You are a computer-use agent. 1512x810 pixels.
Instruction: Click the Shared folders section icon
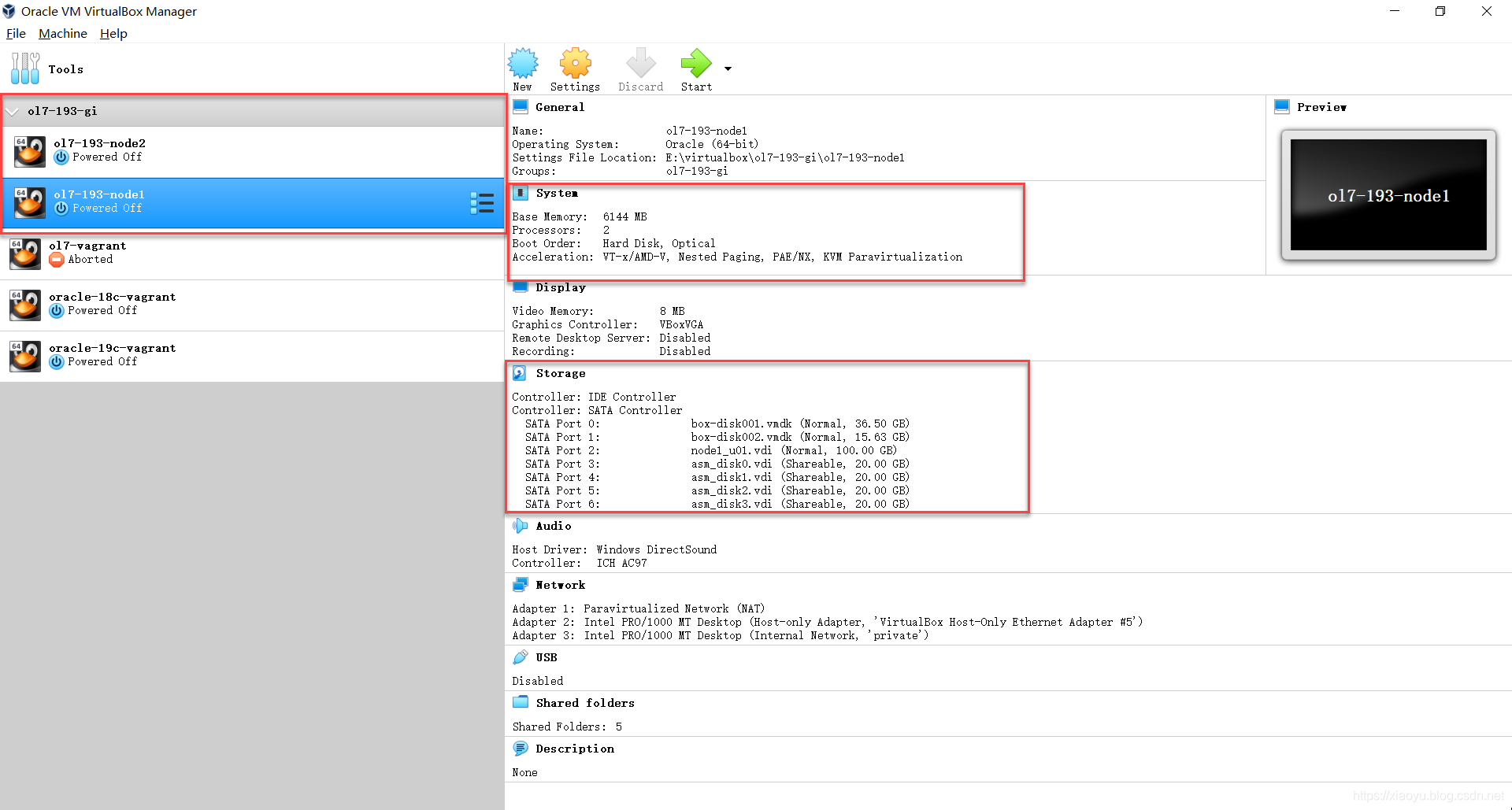521,702
